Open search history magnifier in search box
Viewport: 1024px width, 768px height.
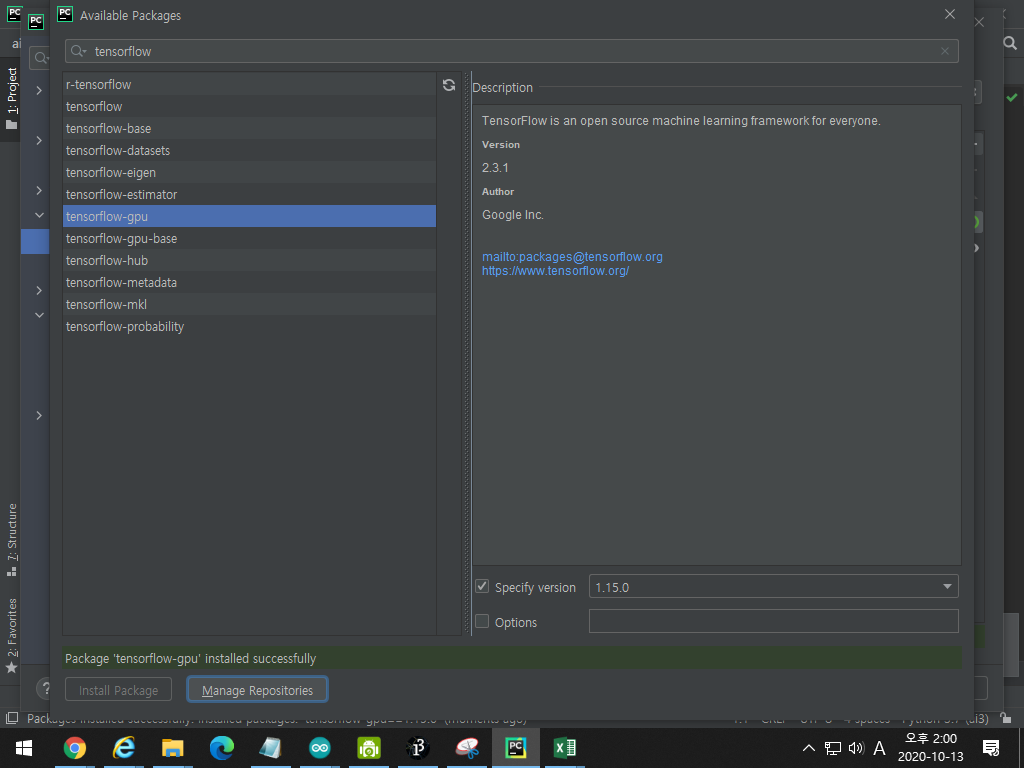tap(78, 51)
